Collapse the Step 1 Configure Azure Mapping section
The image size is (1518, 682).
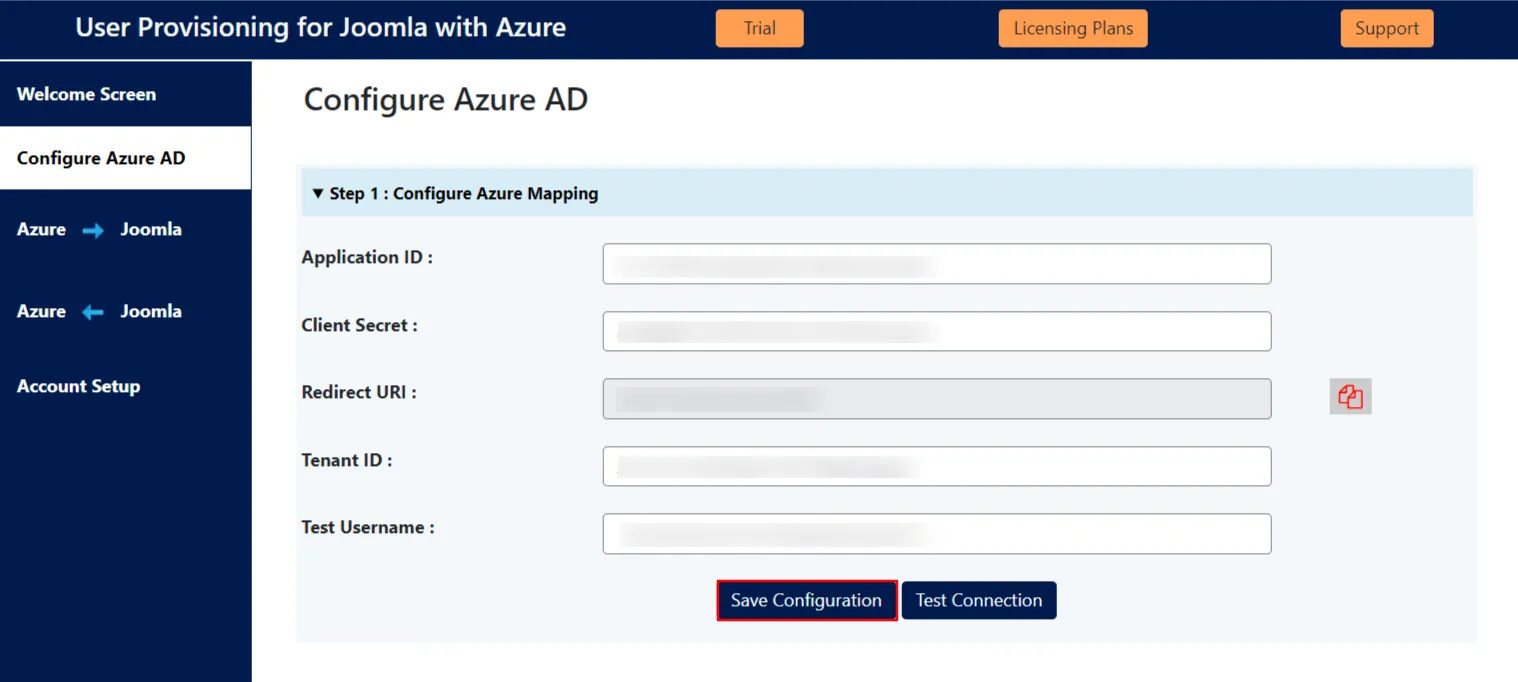pos(887,193)
